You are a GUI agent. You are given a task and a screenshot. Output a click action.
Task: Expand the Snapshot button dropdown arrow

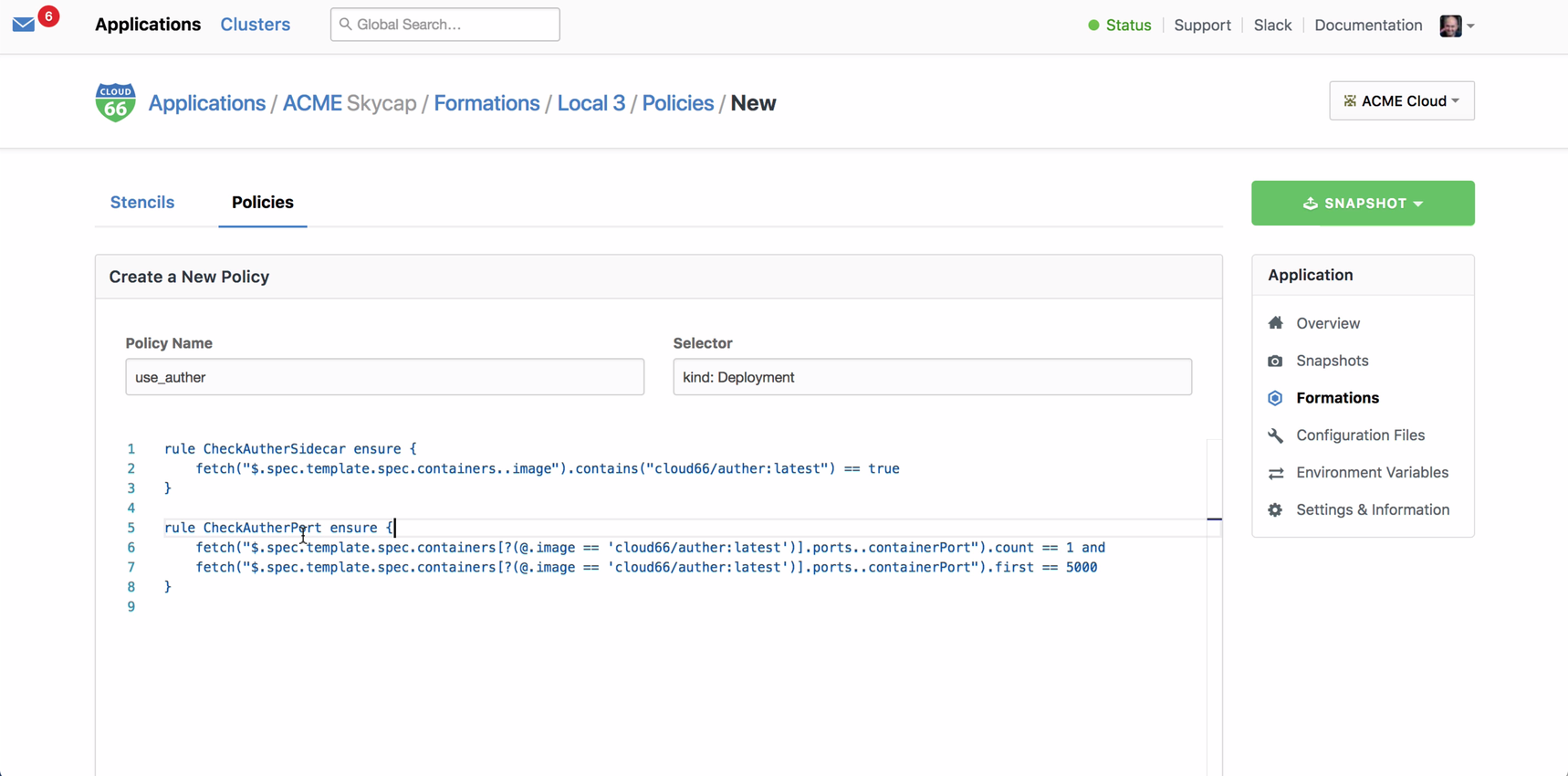pyautogui.click(x=1418, y=204)
